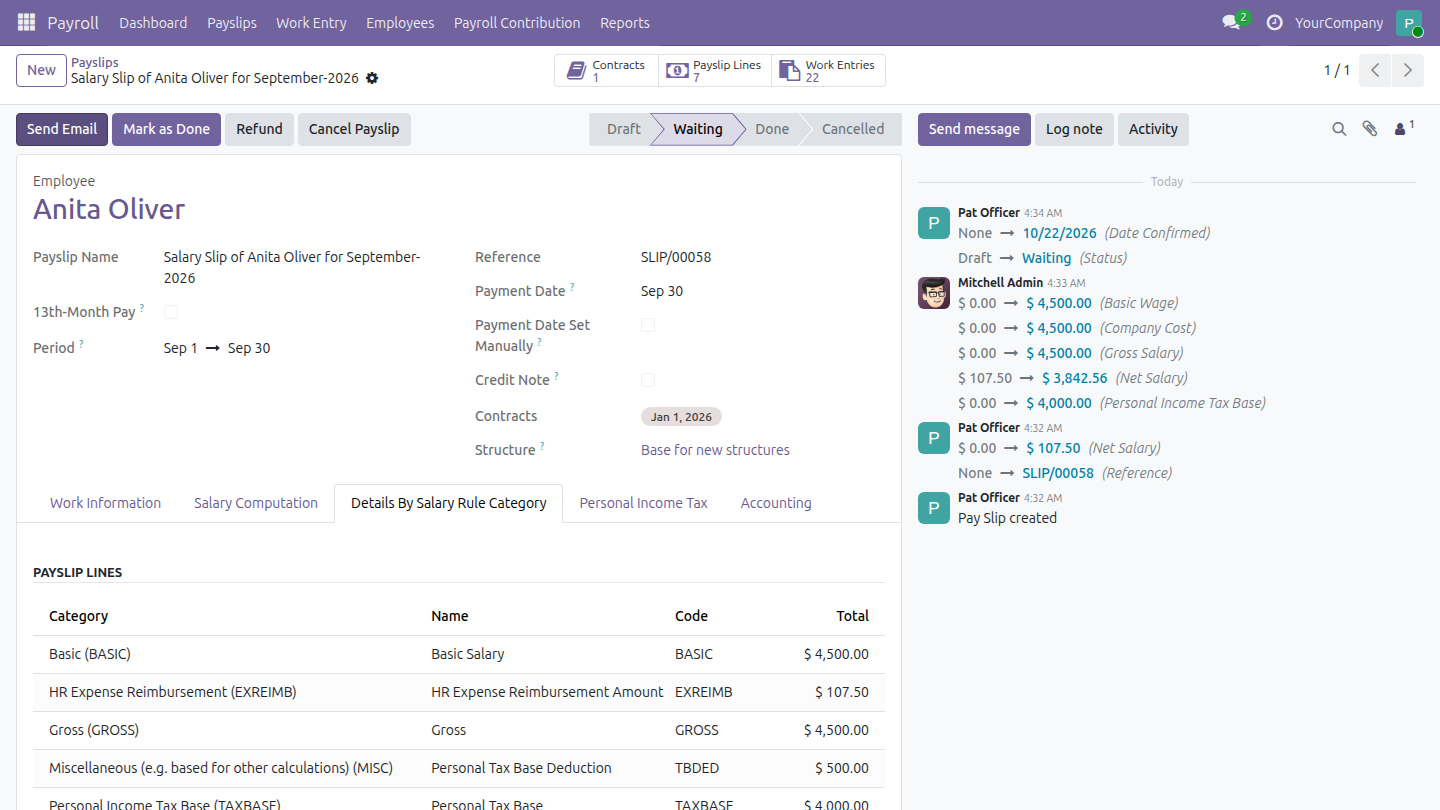
Task: Click the Cancel Payslip button
Action: pos(354,129)
